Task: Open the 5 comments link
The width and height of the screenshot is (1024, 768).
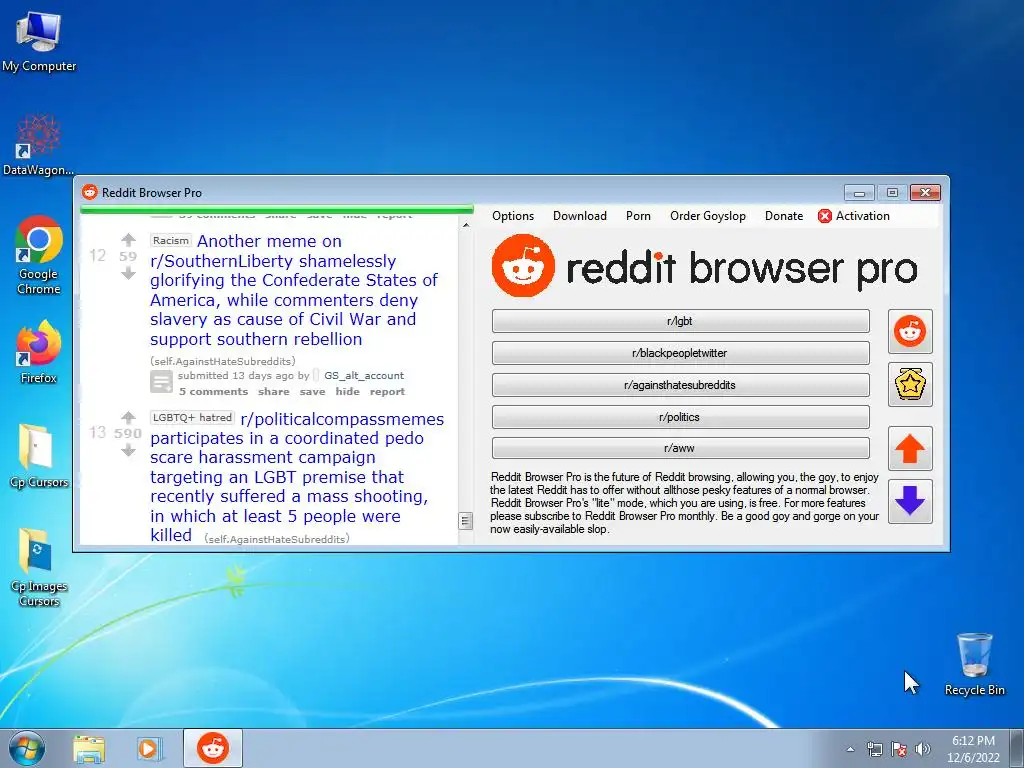Action: click(x=214, y=392)
